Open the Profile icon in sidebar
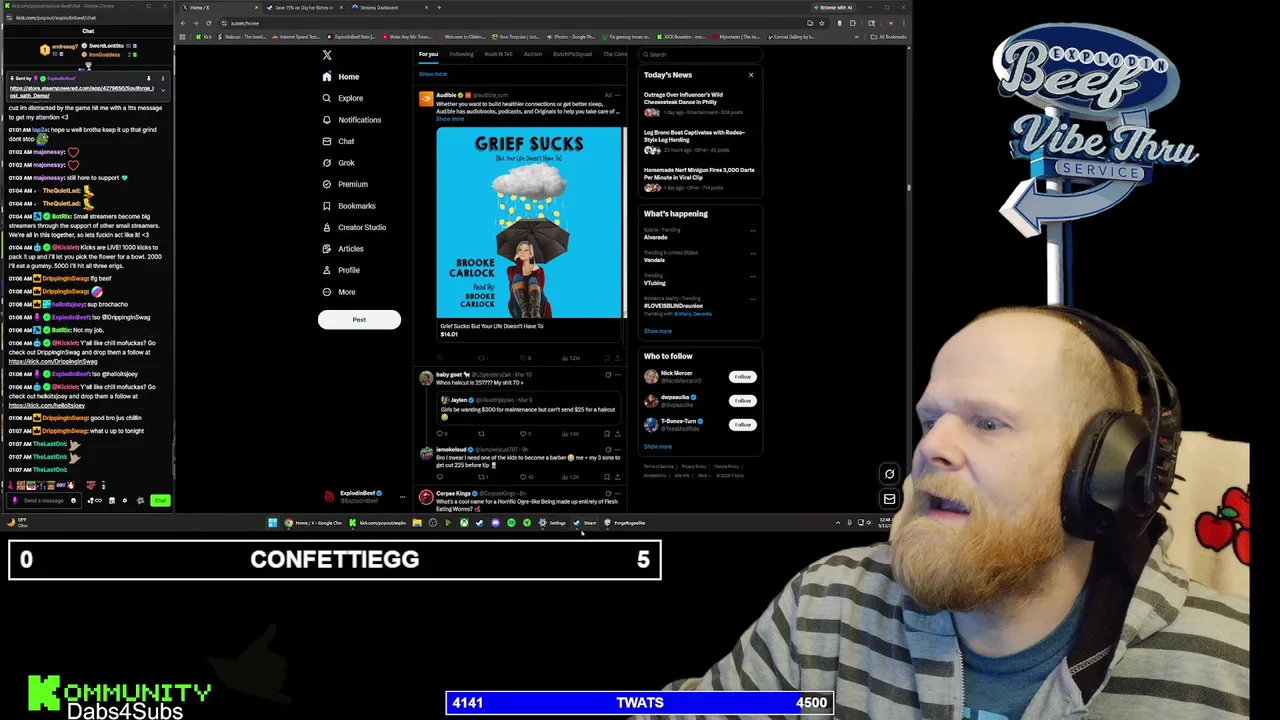 (326, 270)
